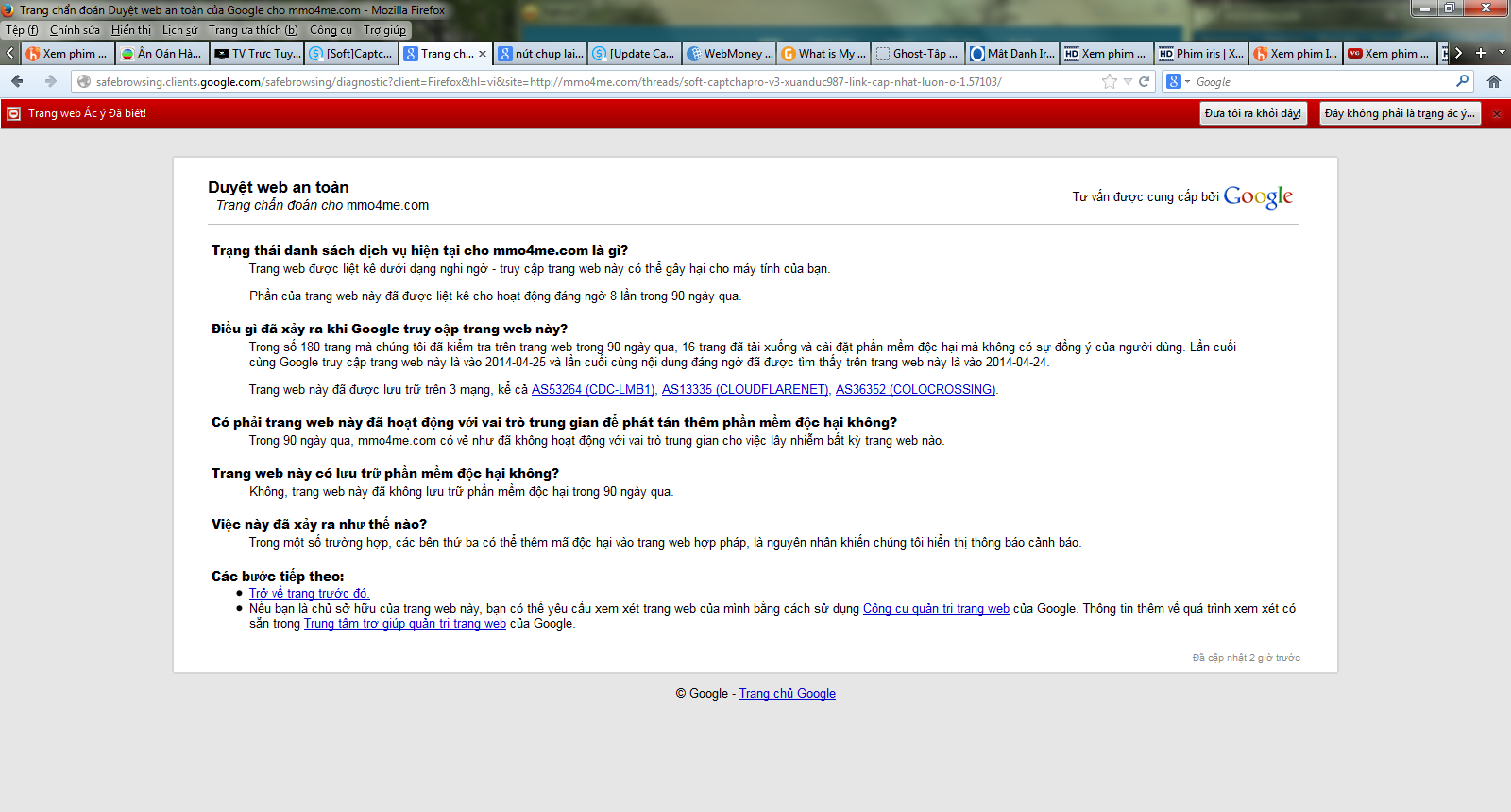Open the AS13335 (CLOUDFLARENET) link
Image resolution: width=1511 pixels, height=812 pixels.
(x=745, y=389)
